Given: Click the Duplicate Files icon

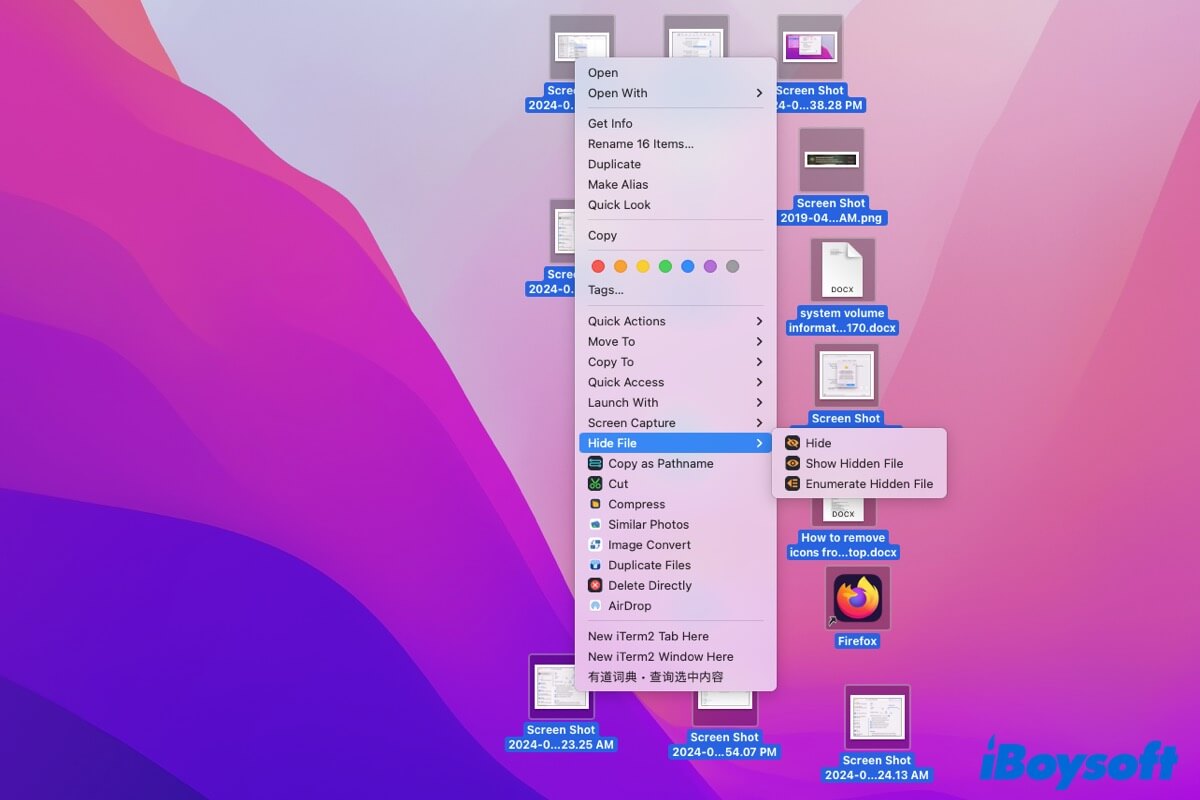Looking at the screenshot, I should (595, 565).
